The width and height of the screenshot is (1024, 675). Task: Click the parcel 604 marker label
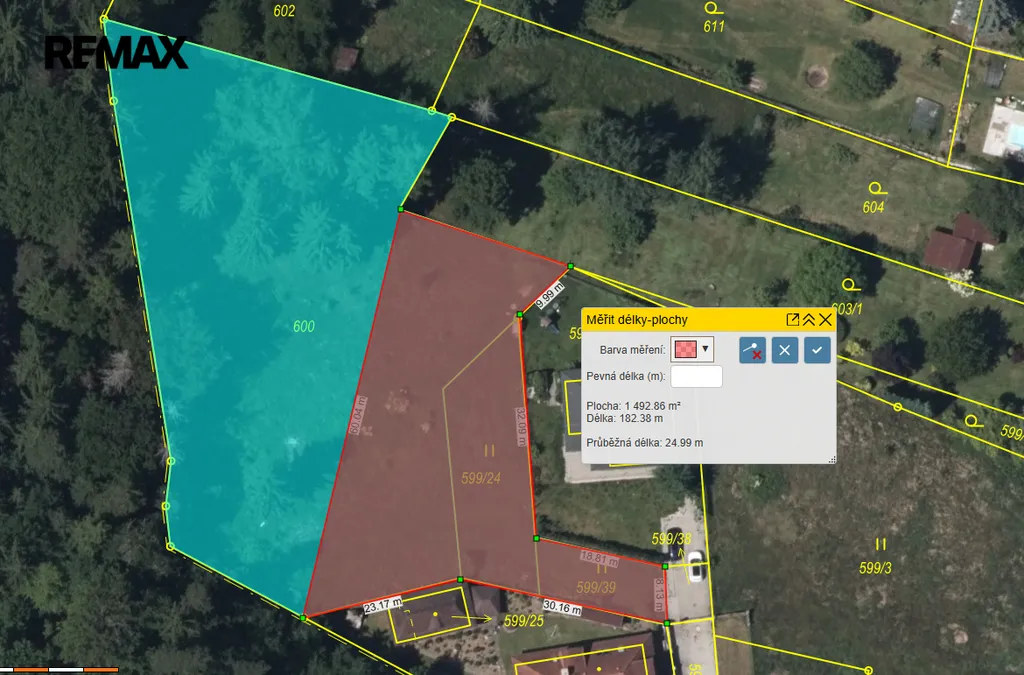874,206
